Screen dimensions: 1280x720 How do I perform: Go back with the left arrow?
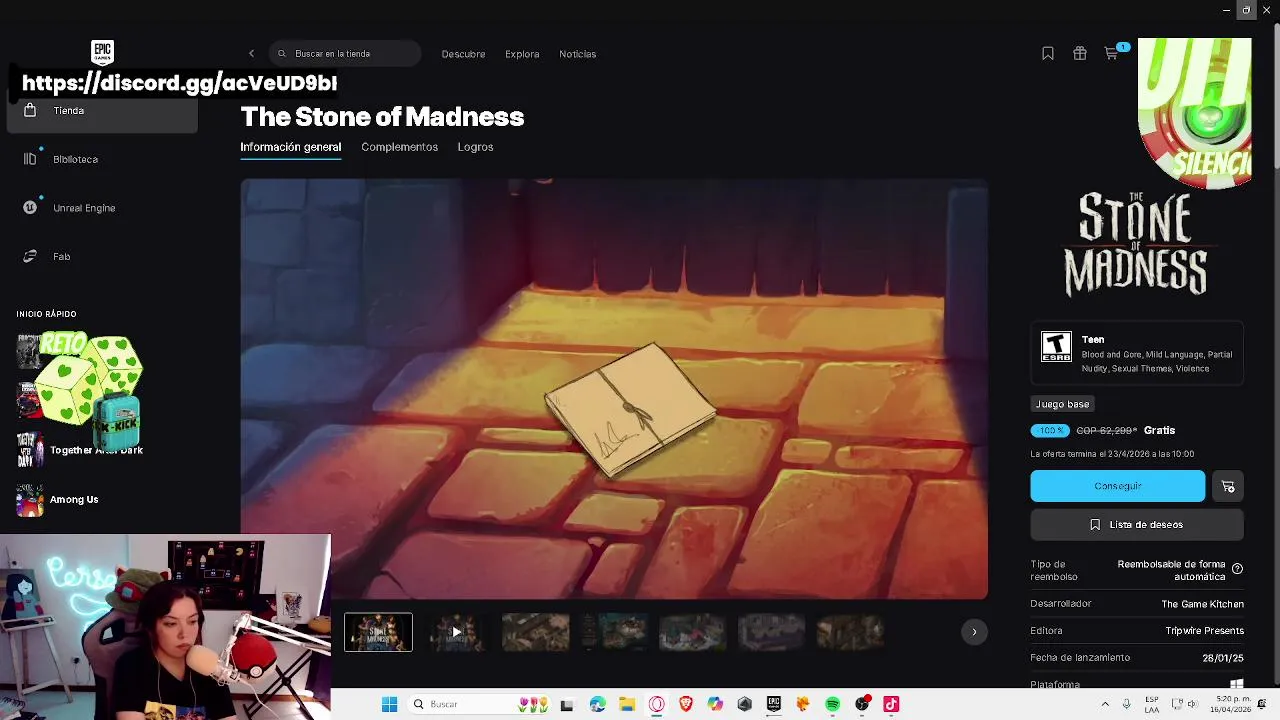point(252,54)
